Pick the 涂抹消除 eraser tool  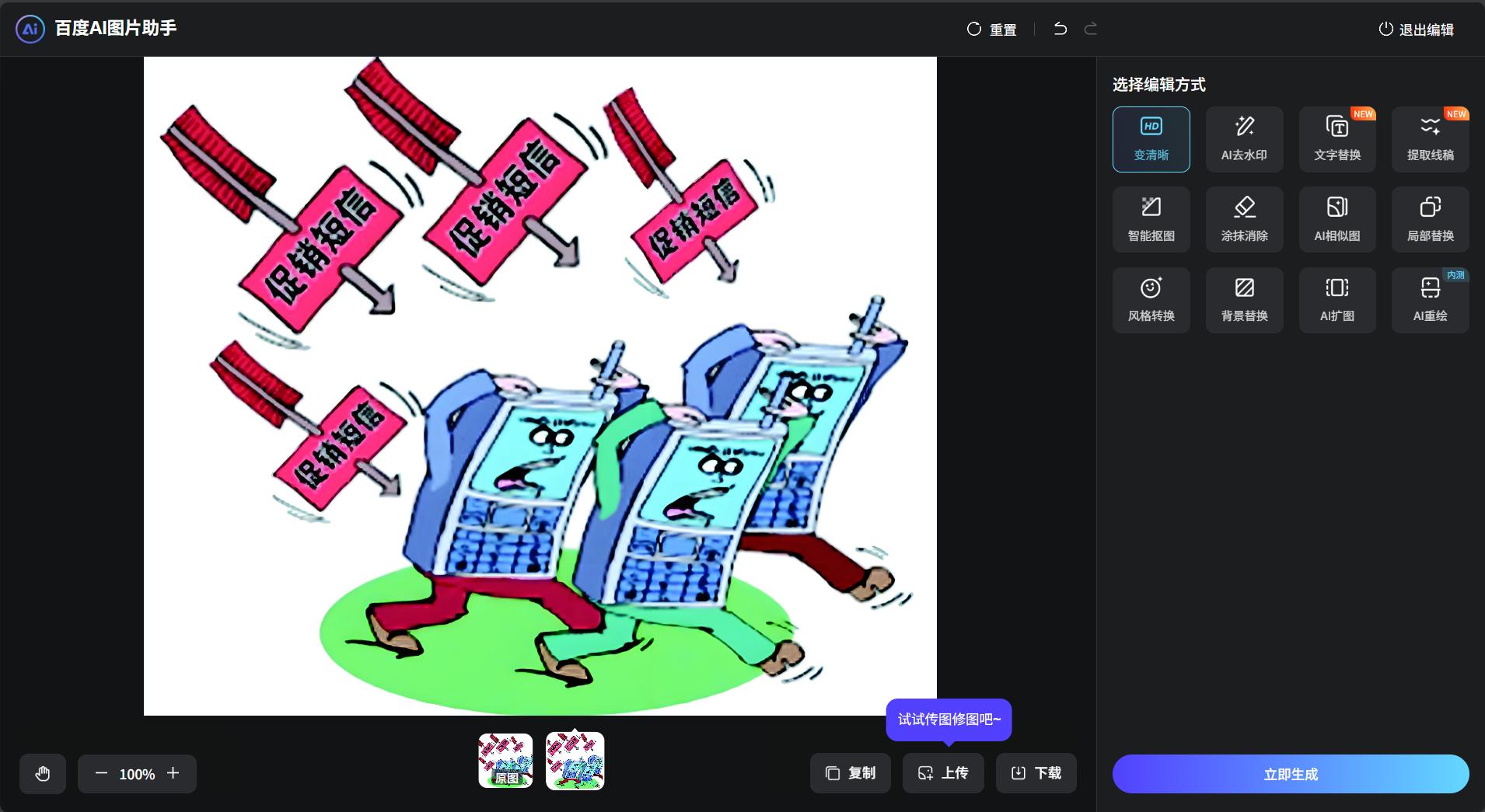pyautogui.click(x=1244, y=219)
